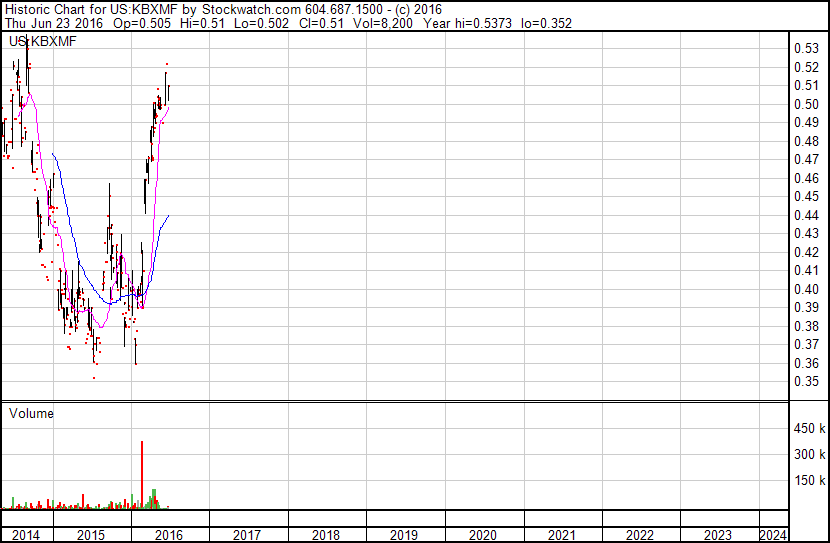This screenshot has height=543, width=830.
Task: Select the 2022 year label
Action: click(639, 535)
